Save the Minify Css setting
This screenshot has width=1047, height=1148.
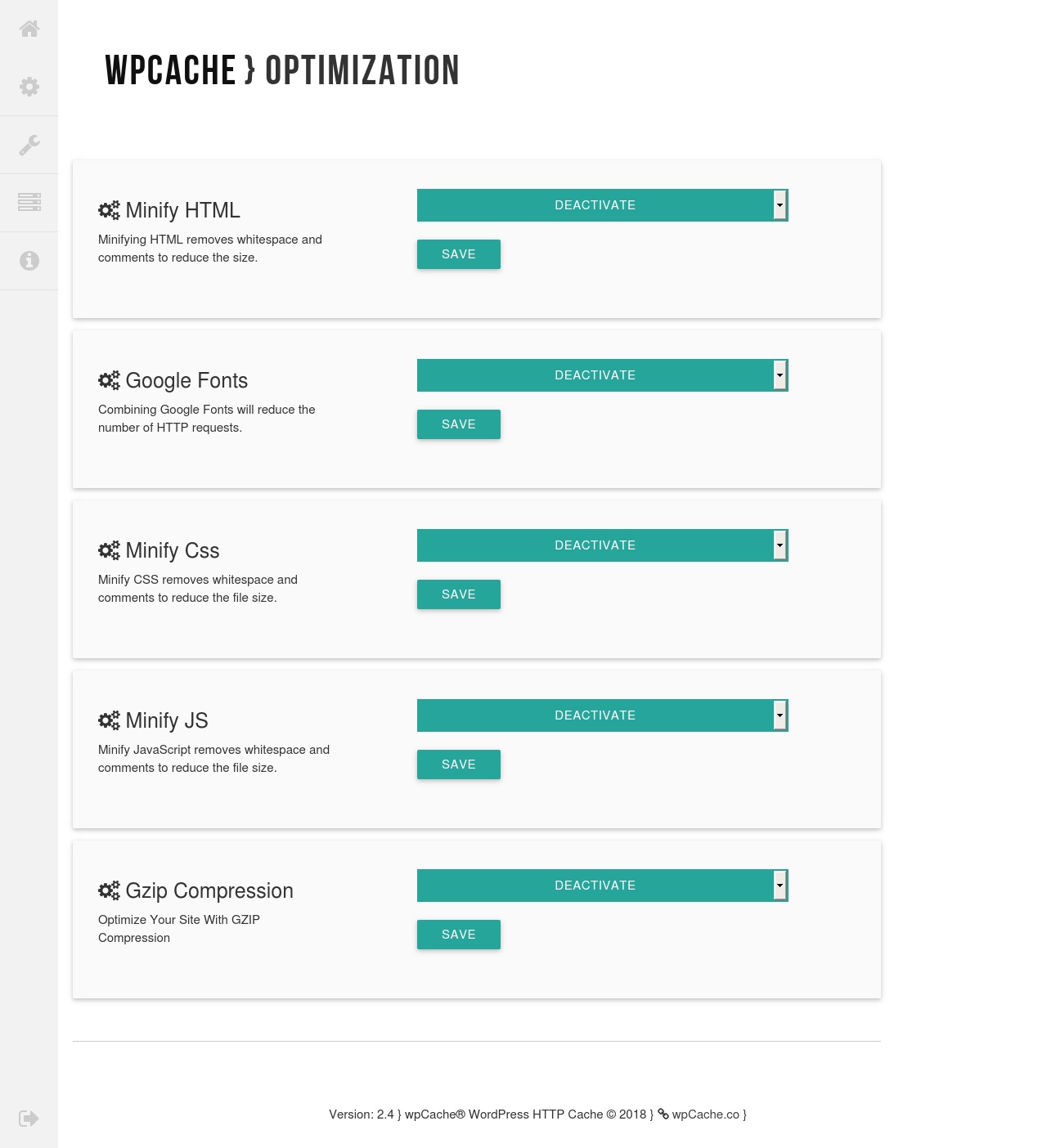tap(459, 594)
